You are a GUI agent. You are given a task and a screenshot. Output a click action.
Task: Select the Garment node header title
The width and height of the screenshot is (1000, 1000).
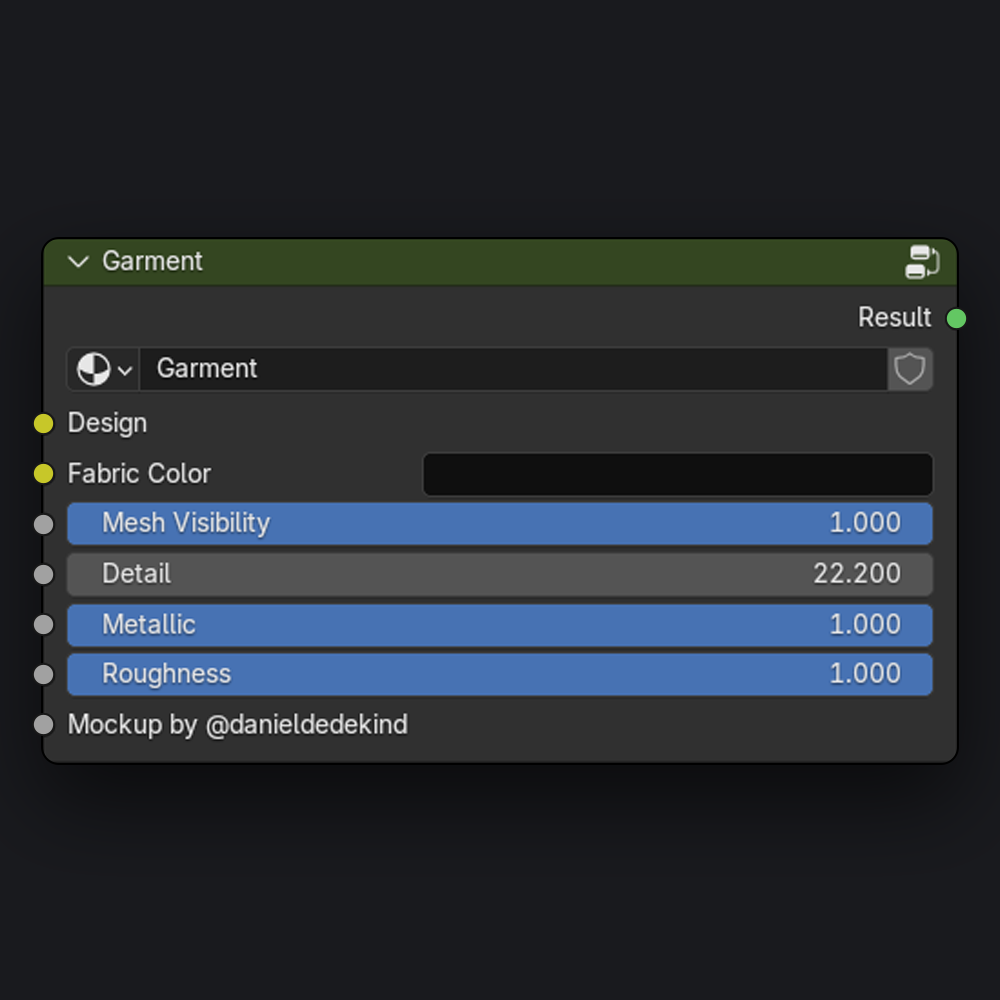pos(152,262)
